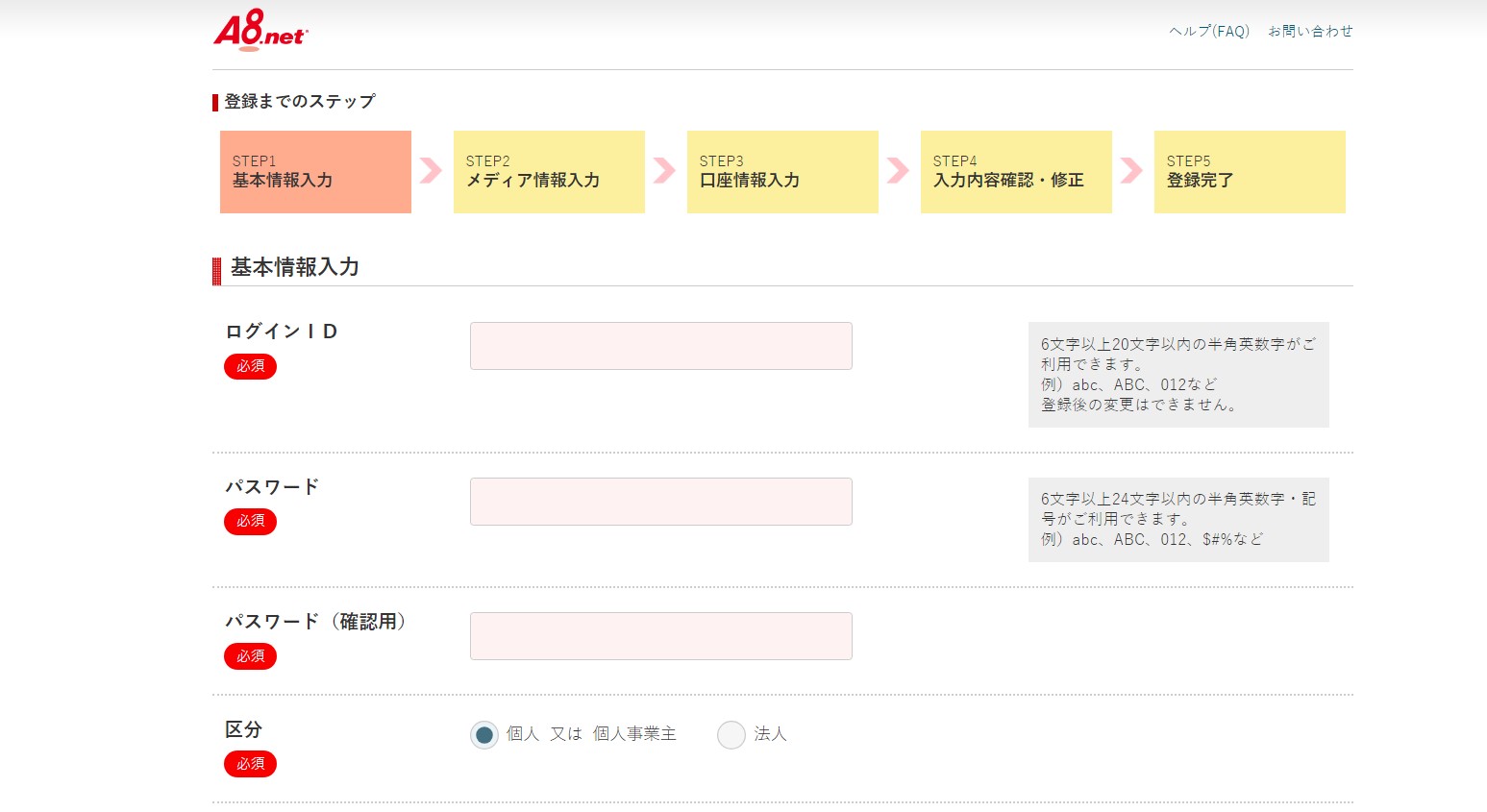Select the 個人 又は 個人事業主 radio button

484,735
